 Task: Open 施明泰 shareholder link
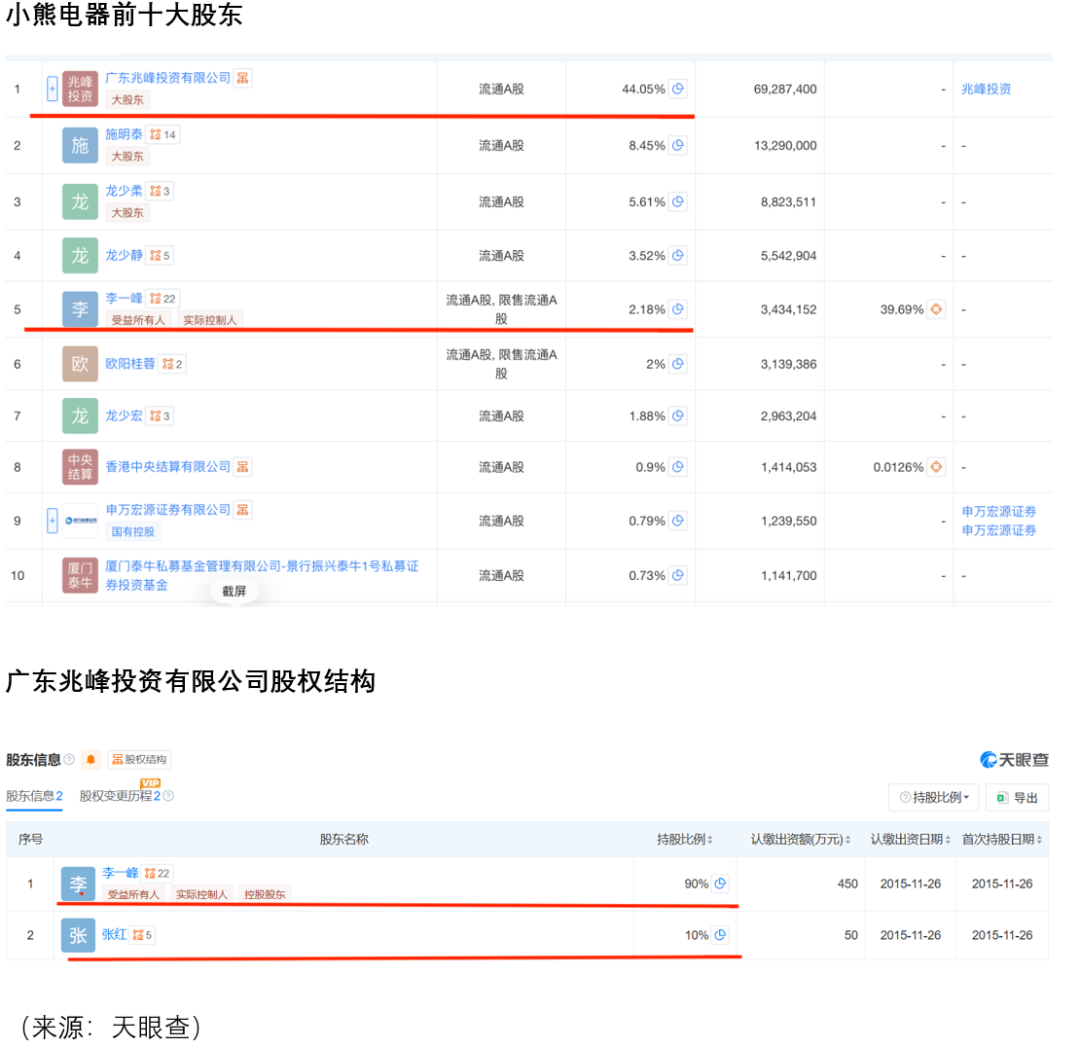pyautogui.click(x=124, y=134)
